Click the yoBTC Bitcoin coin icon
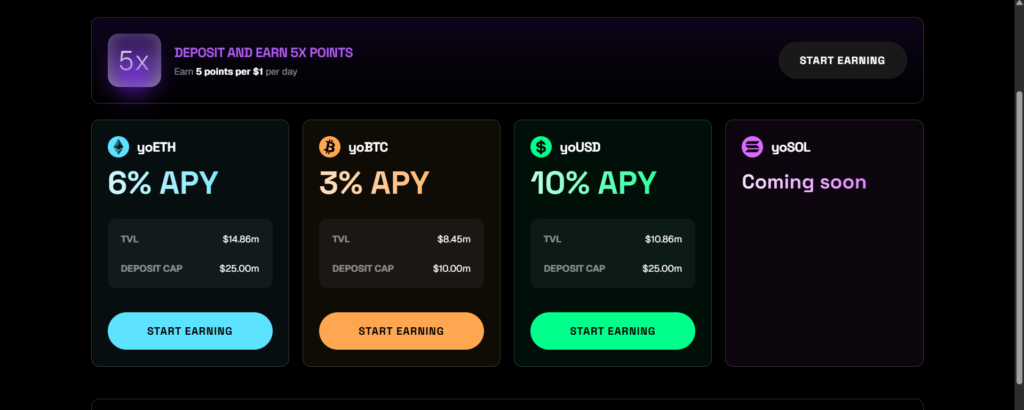The image size is (1024, 410). (330, 147)
